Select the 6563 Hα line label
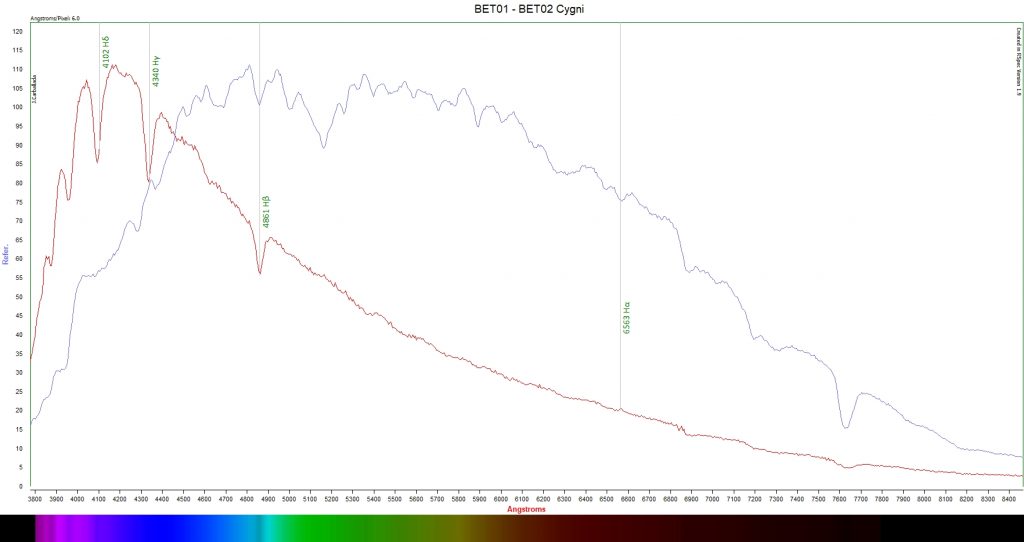Viewport: 1024px width, 542px height. tap(627, 316)
